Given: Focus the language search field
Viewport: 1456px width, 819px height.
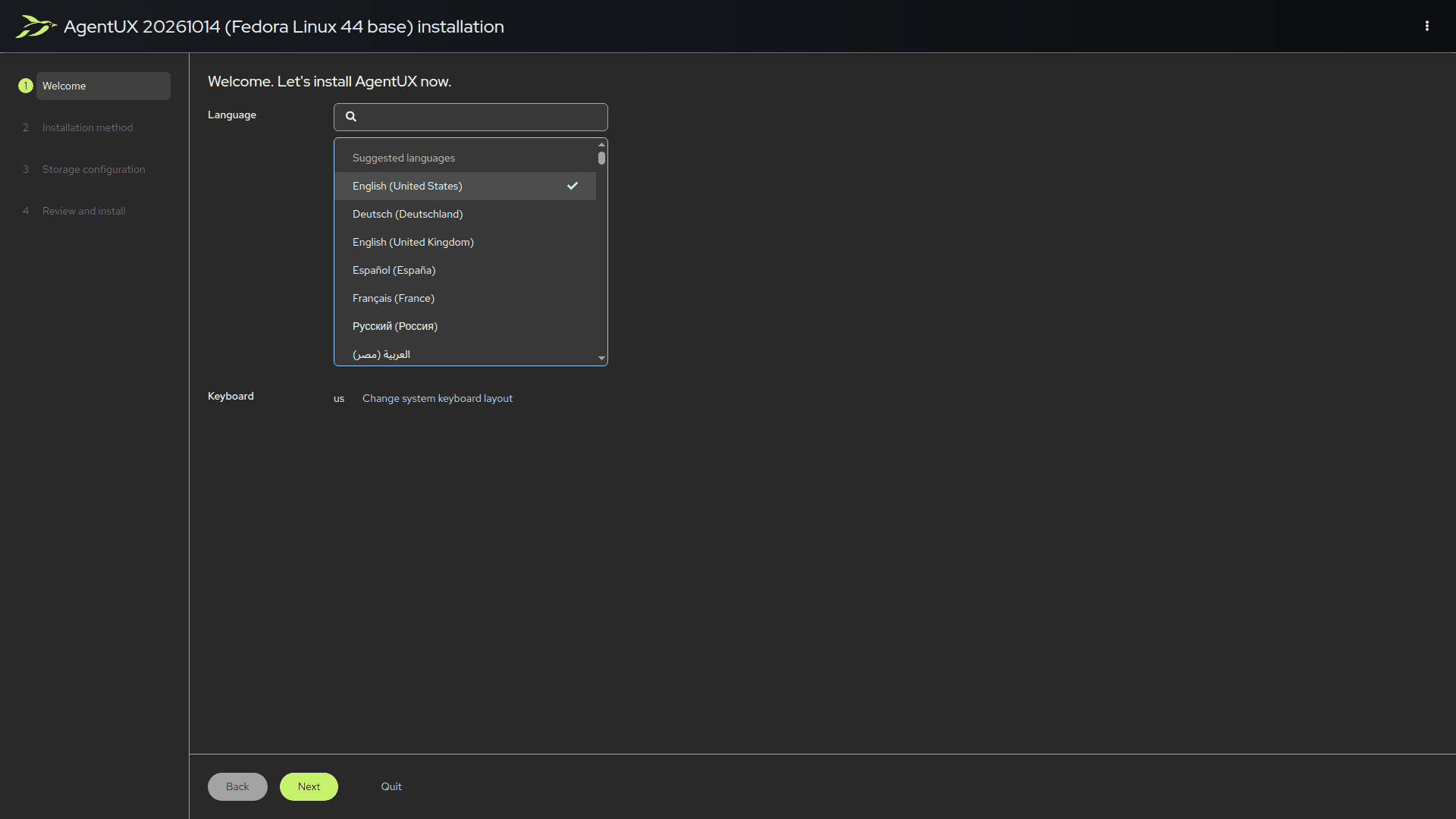Looking at the screenshot, I should tap(470, 117).
